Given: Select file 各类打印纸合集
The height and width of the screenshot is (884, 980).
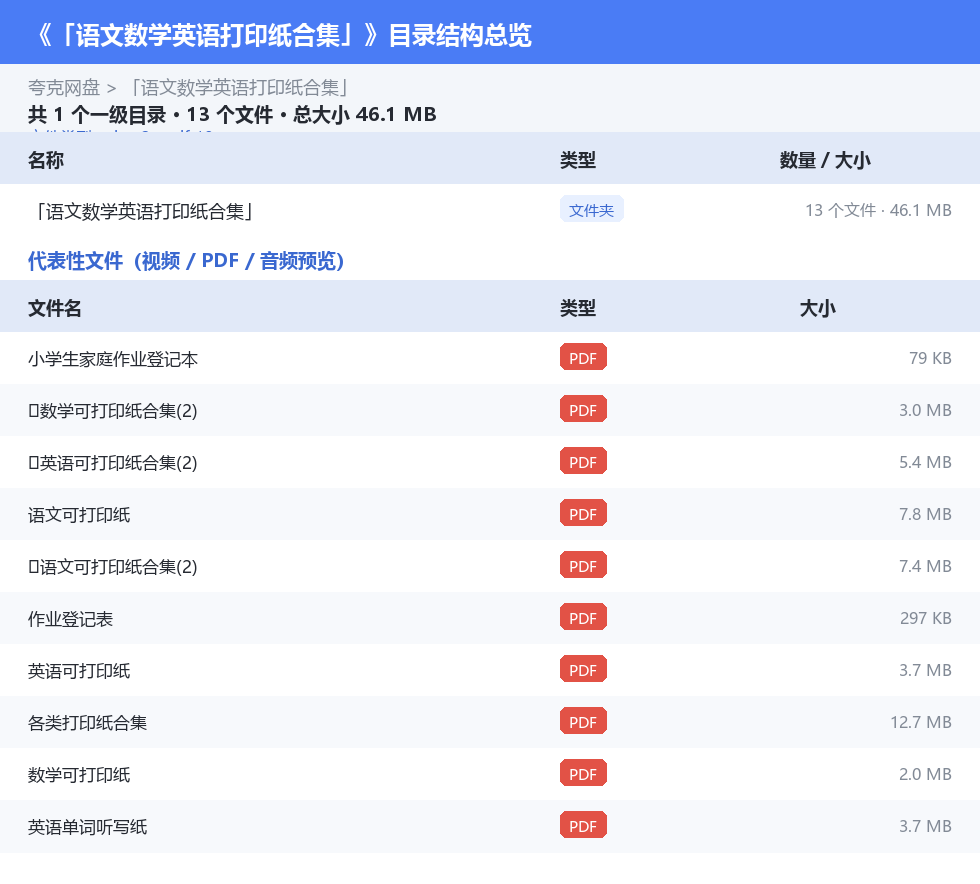Looking at the screenshot, I should pyautogui.click(x=88, y=723).
